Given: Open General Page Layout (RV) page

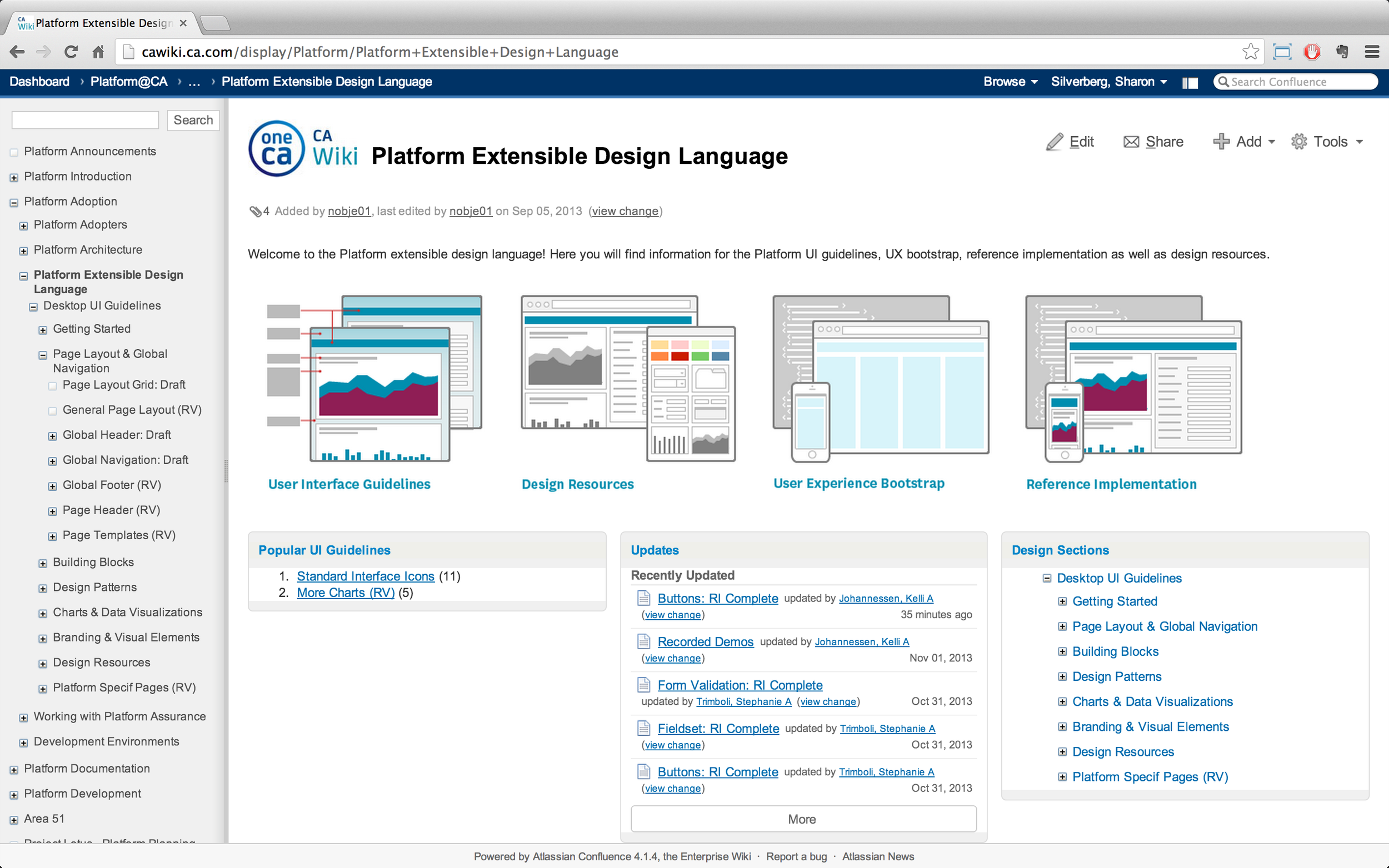Looking at the screenshot, I should [x=132, y=410].
